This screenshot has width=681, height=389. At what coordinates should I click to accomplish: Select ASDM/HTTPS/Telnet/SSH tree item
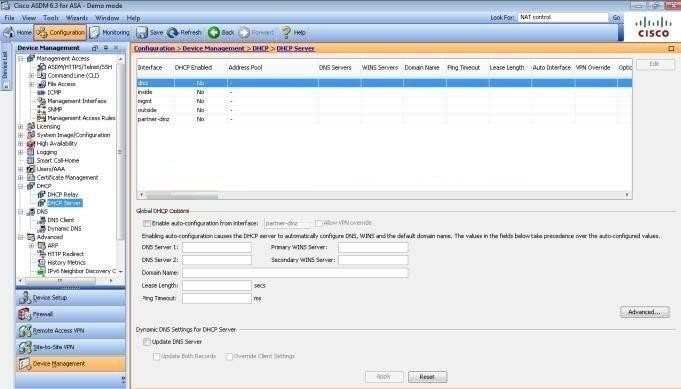[x=79, y=67]
